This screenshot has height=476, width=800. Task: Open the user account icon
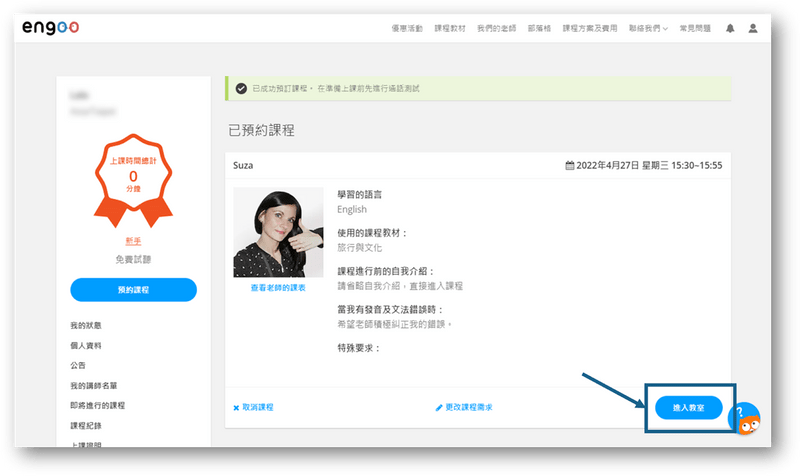click(x=753, y=29)
